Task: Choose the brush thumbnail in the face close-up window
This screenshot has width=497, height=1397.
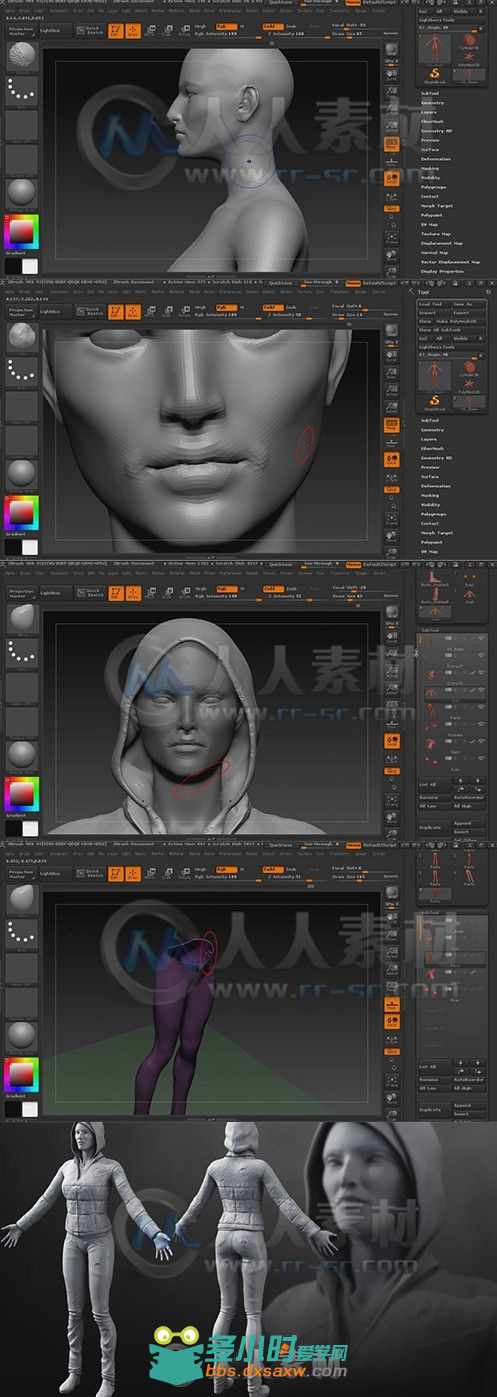Action: (x=21, y=338)
